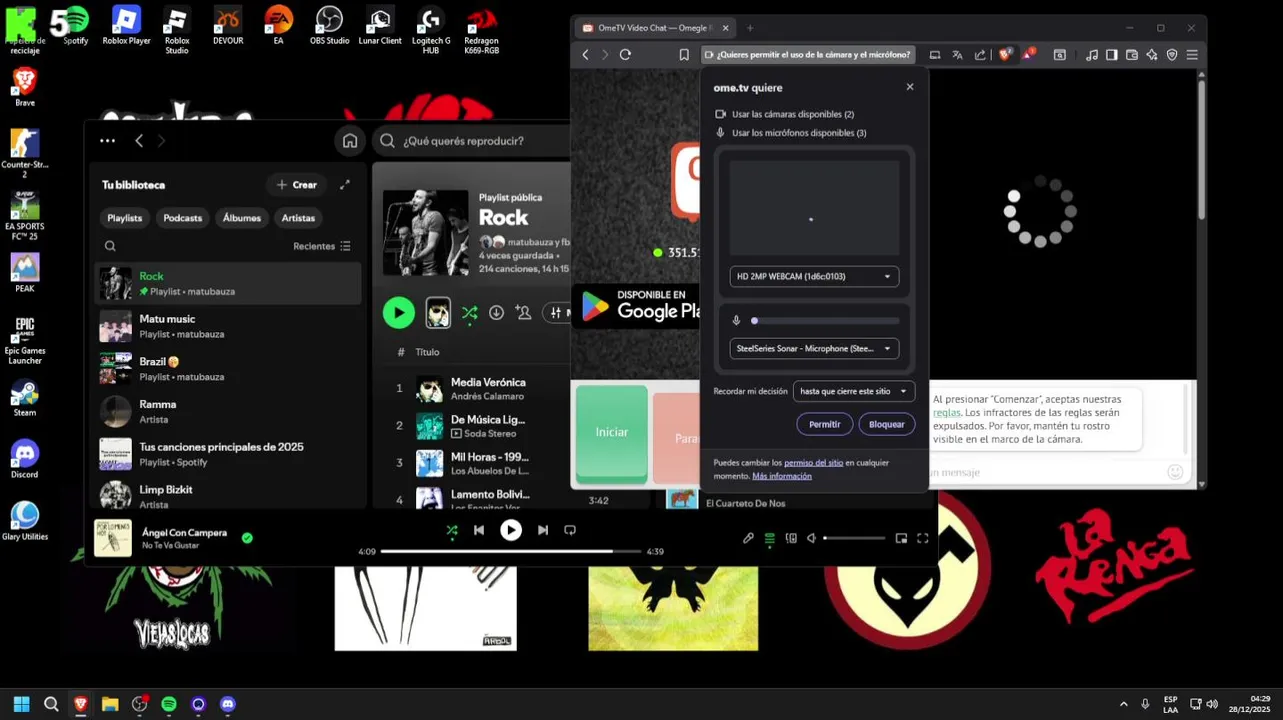1283x720 pixels.
Task: Select track De Música Lig...
Action: click(487, 420)
